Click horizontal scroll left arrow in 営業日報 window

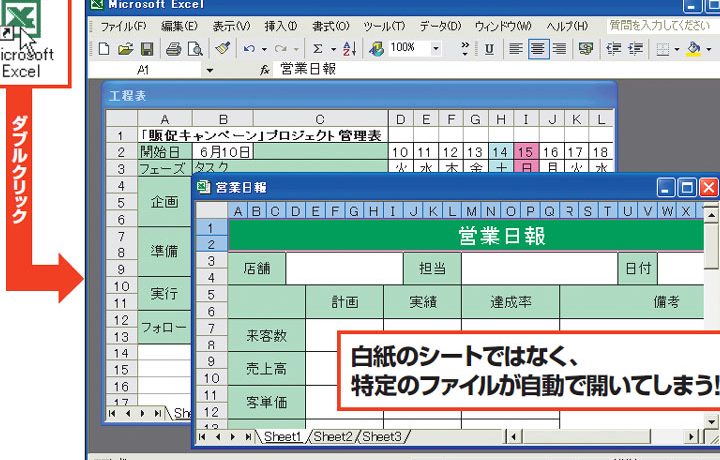point(514,437)
